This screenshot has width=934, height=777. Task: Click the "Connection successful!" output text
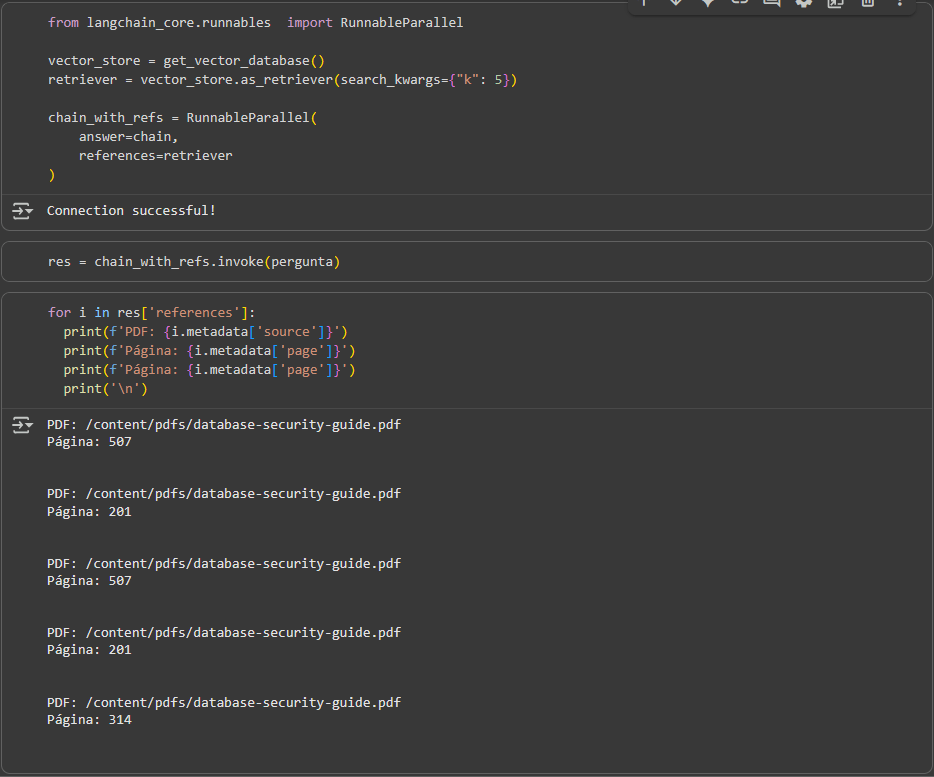tap(131, 211)
